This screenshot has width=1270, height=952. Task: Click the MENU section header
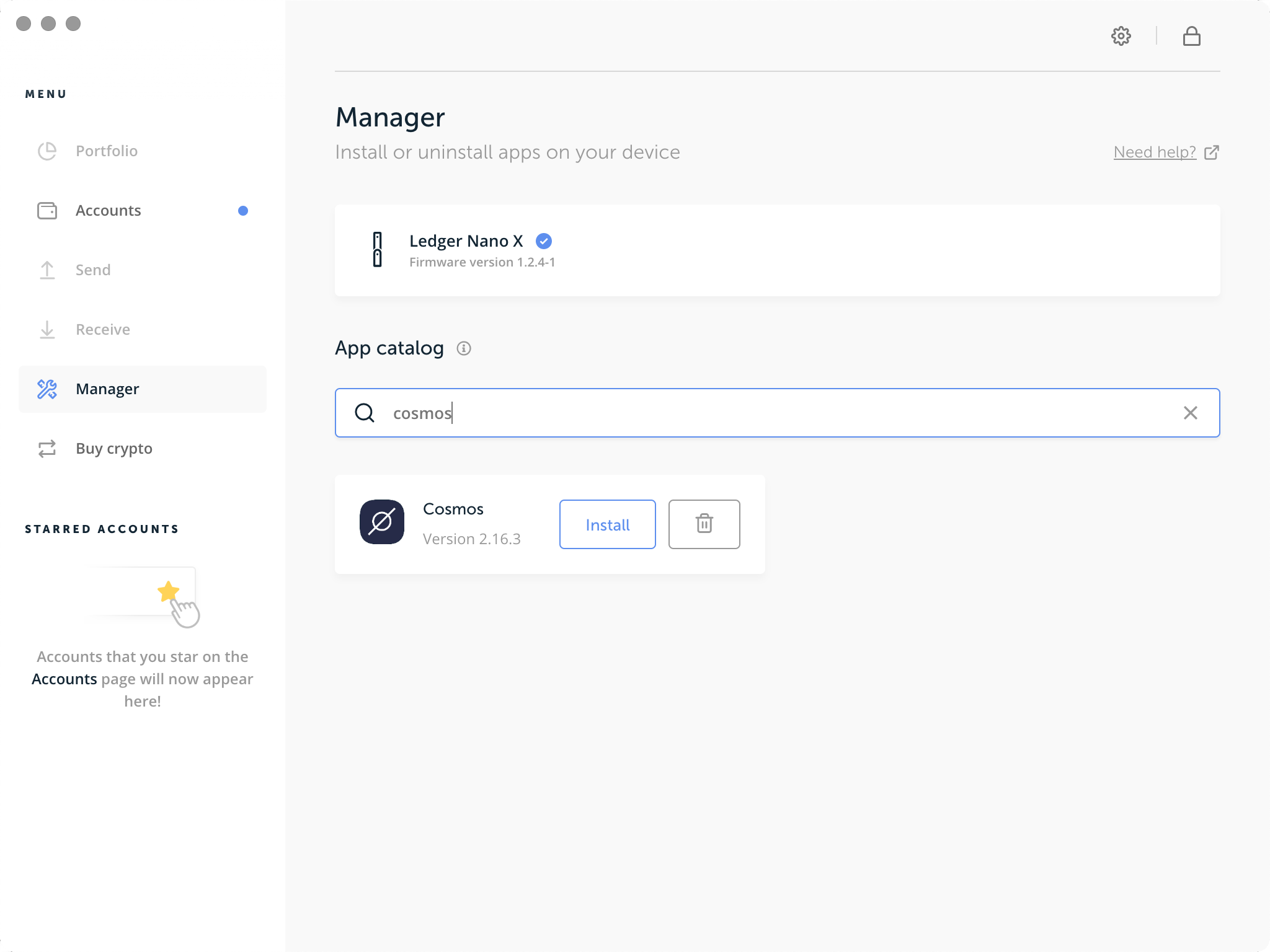coord(46,94)
